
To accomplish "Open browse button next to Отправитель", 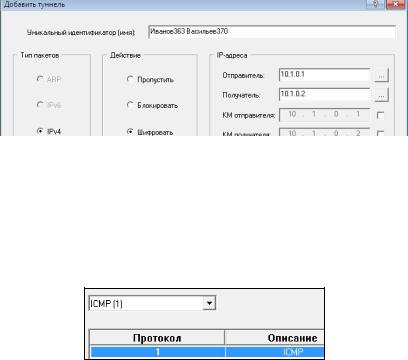I will point(381,76).
